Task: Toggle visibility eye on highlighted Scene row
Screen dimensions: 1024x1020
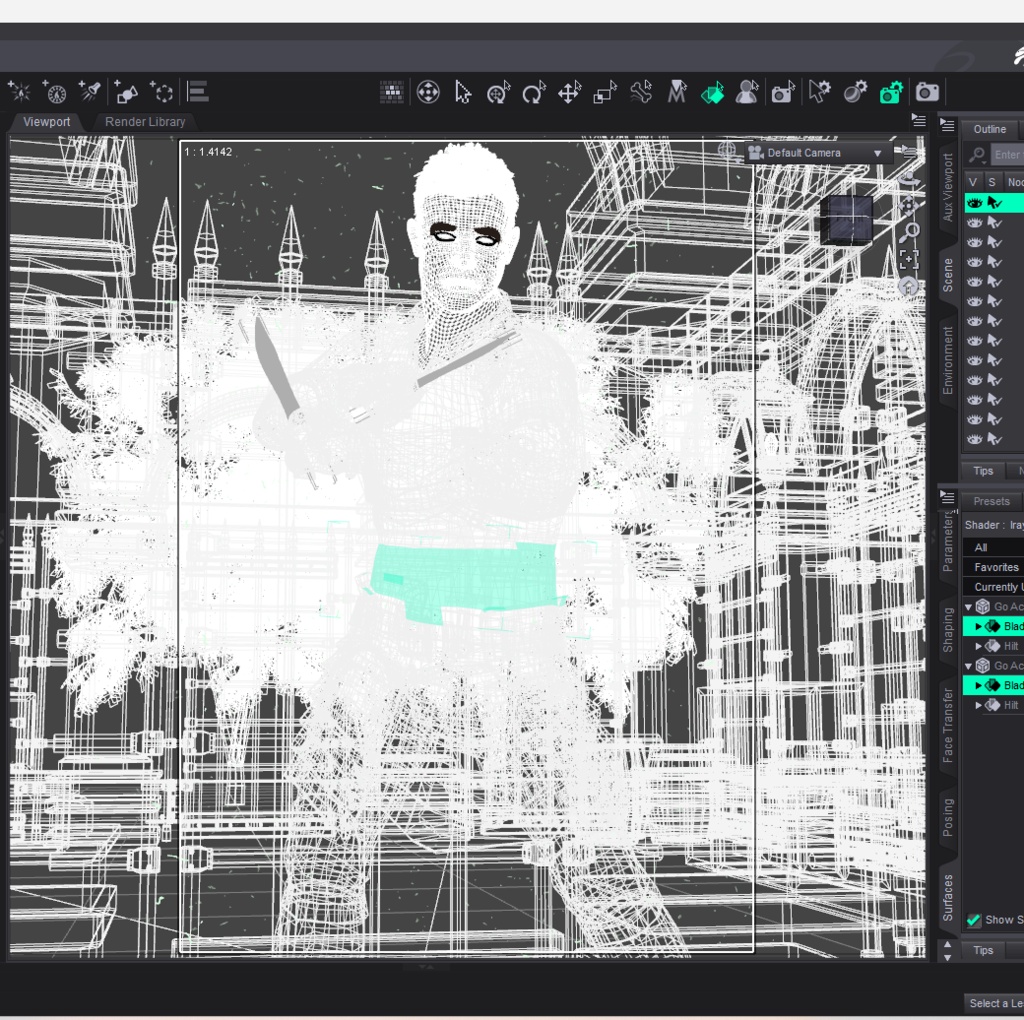Action: click(974, 203)
